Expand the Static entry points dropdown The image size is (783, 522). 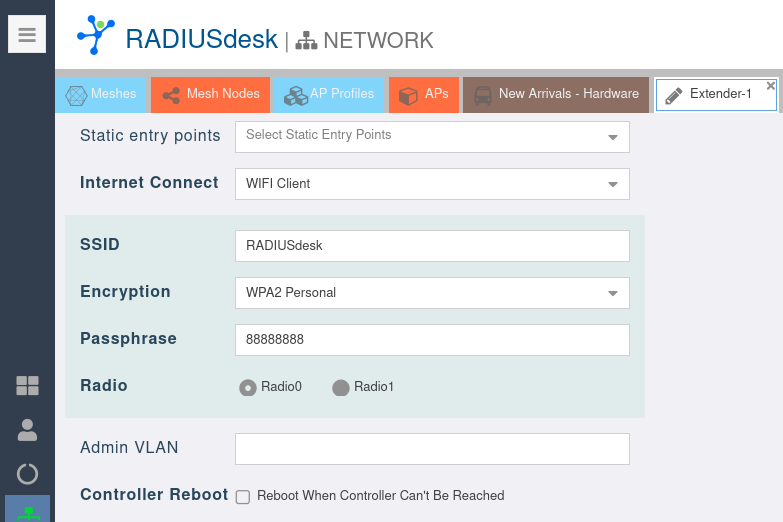[612, 137]
